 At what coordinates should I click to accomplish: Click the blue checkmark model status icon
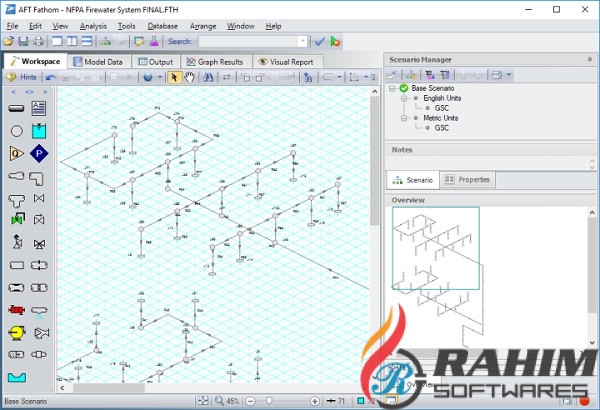[320, 41]
